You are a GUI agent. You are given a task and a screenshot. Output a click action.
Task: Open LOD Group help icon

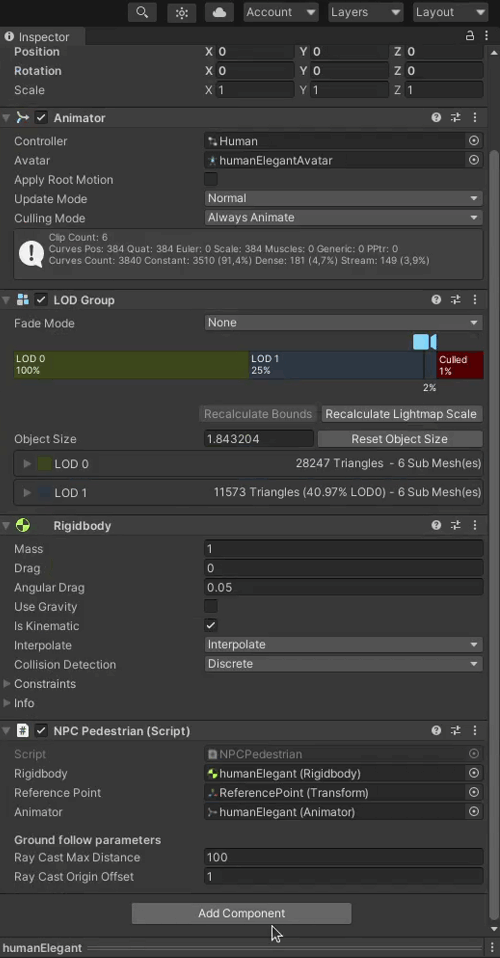[x=436, y=299]
